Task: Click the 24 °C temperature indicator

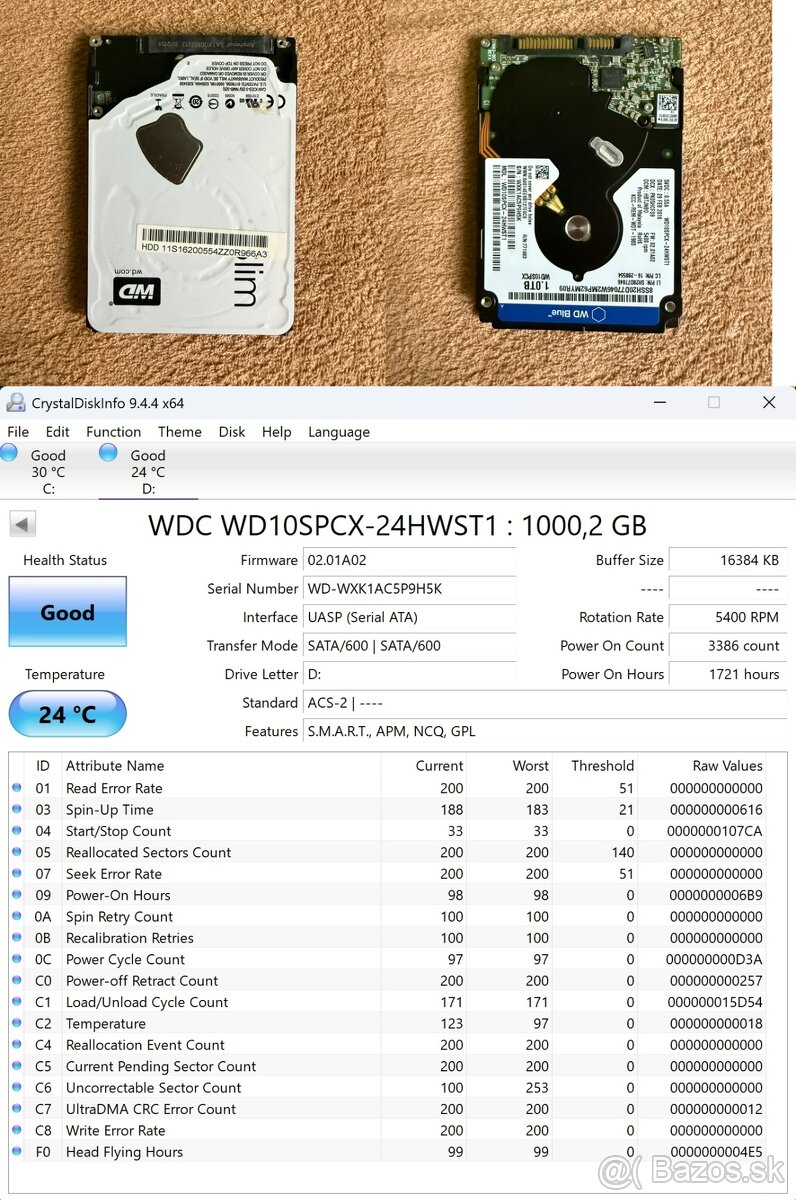Action: 67,714
